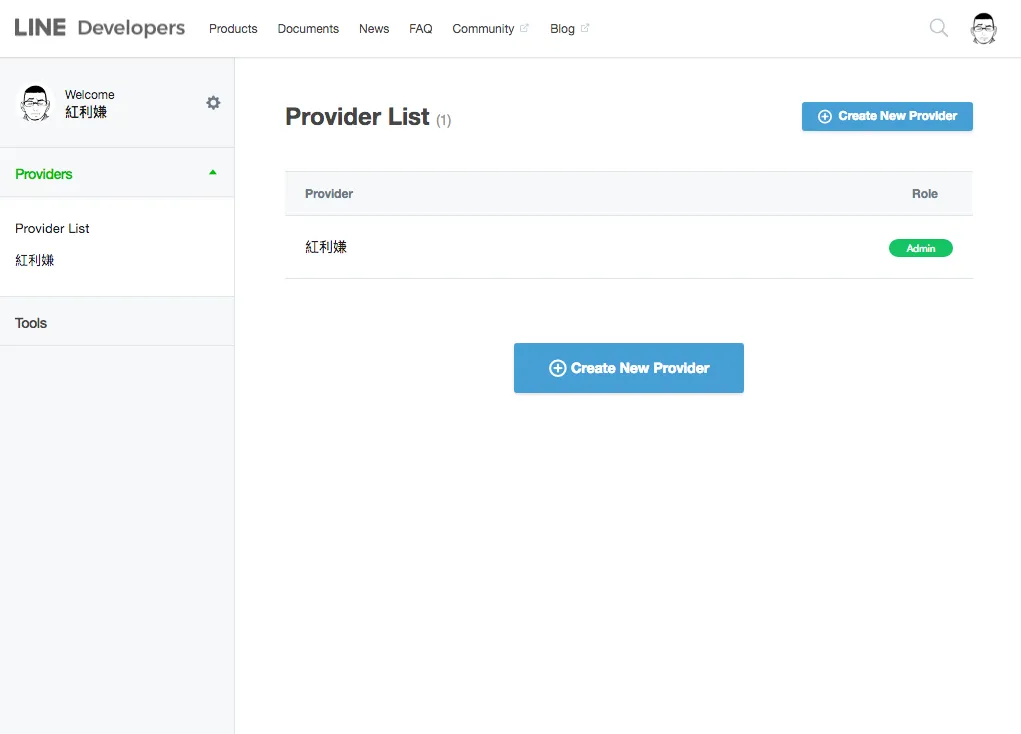Screen dimensions: 1021x734
Task: Select 紅利嫌 provider in sidebar
Action: (x=35, y=260)
